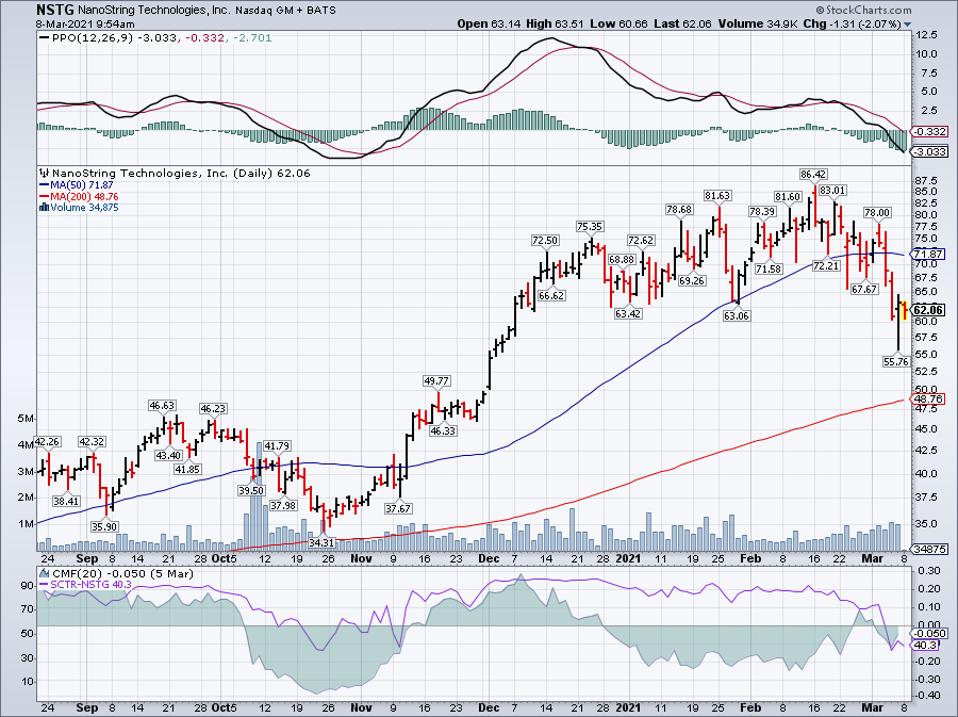Click the 72.50 price label
The height and width of the screenshot is (717, 958).
pos(545,241)
